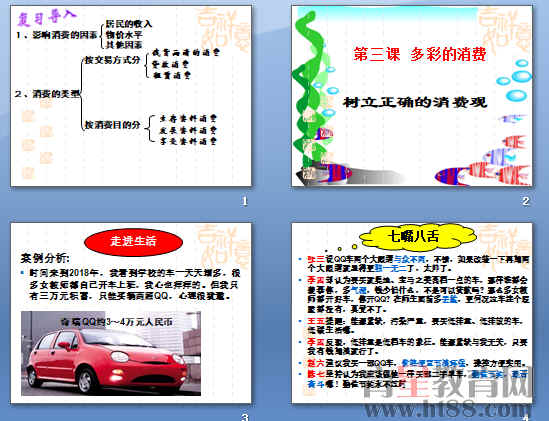Click the subtitle 树立正确的消费观
This screenshot has height=421, width=549.
click(415, 102)
